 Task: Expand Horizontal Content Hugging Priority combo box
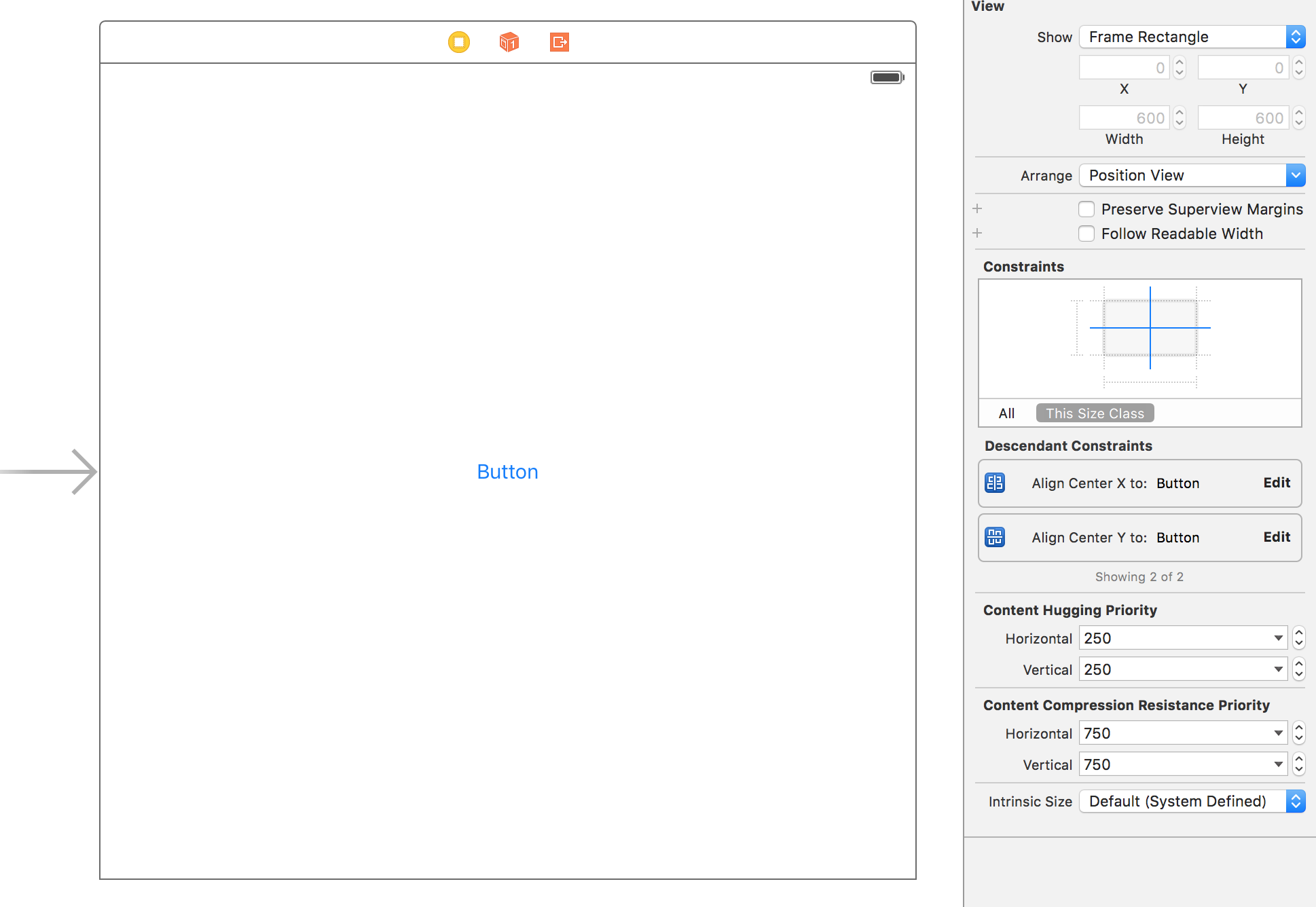pos(1279,638)
